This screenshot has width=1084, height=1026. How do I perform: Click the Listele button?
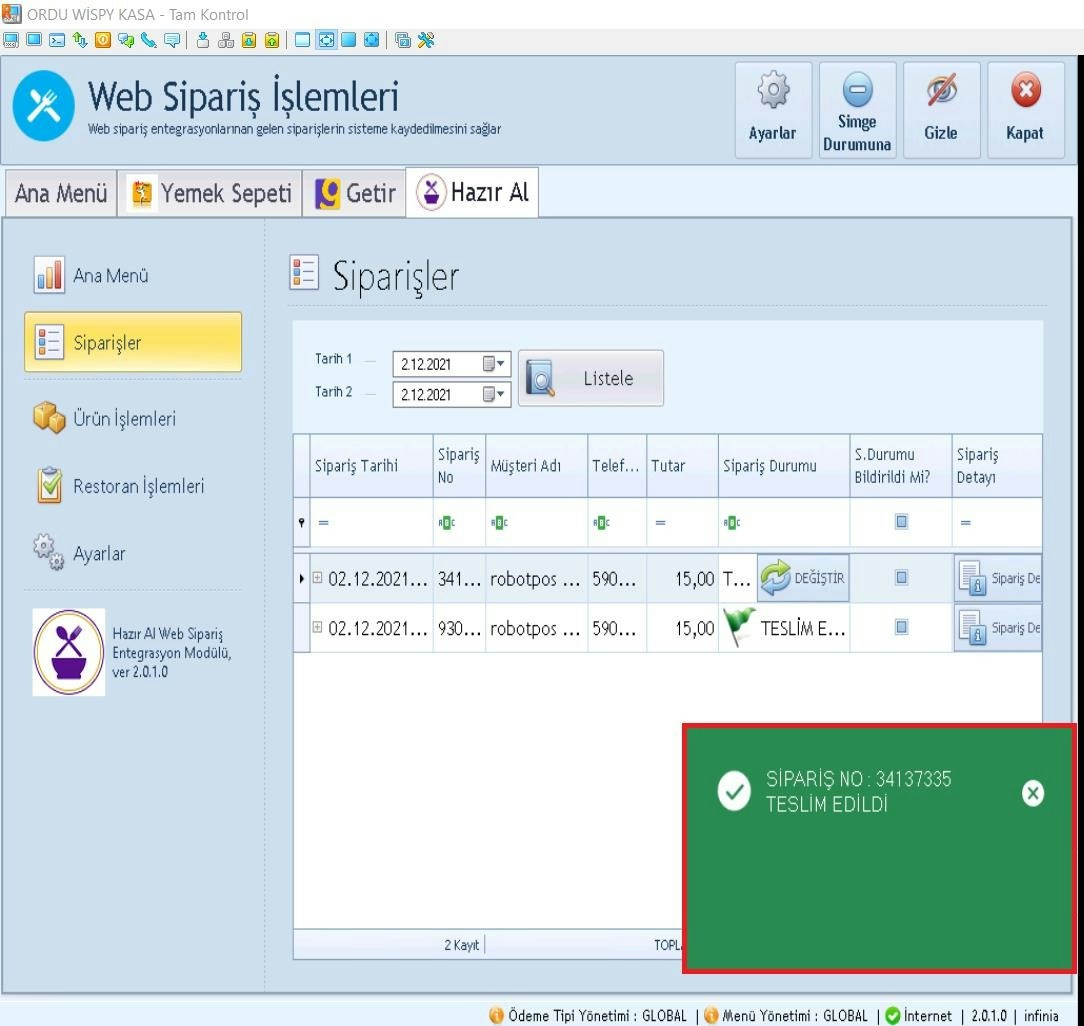(591, 378)
